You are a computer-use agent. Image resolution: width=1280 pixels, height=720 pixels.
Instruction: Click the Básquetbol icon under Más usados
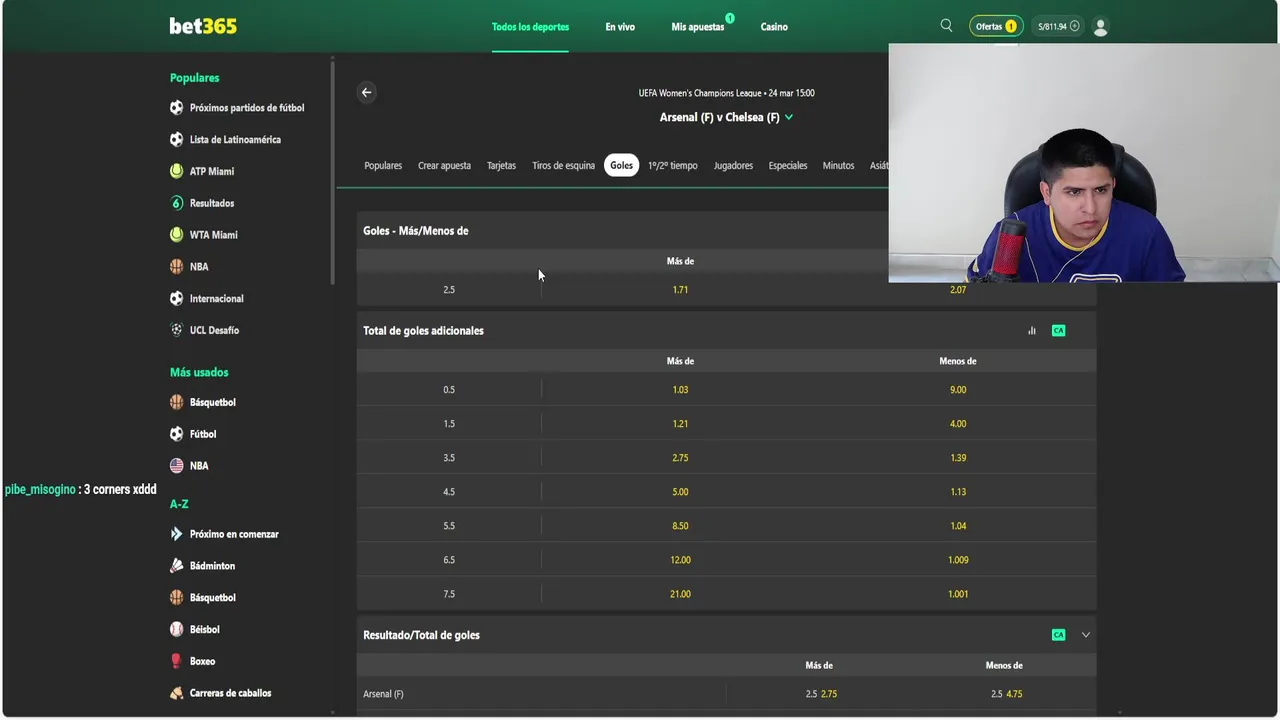[x=177, y=402]
